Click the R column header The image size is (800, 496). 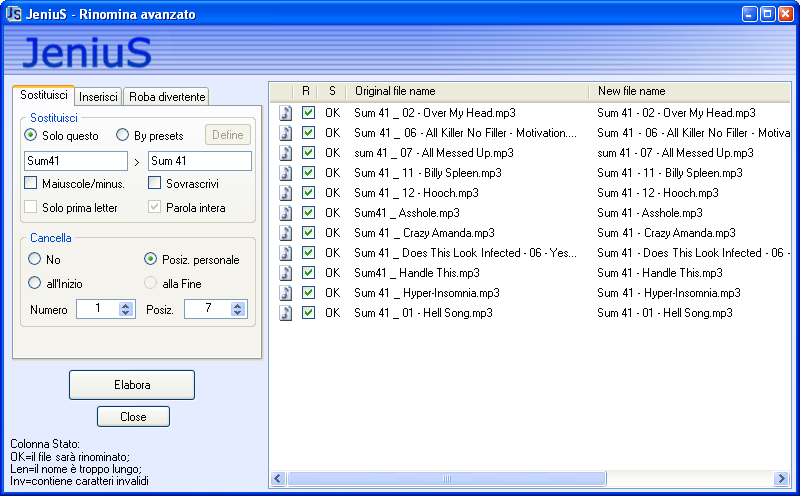click(306, 91)
